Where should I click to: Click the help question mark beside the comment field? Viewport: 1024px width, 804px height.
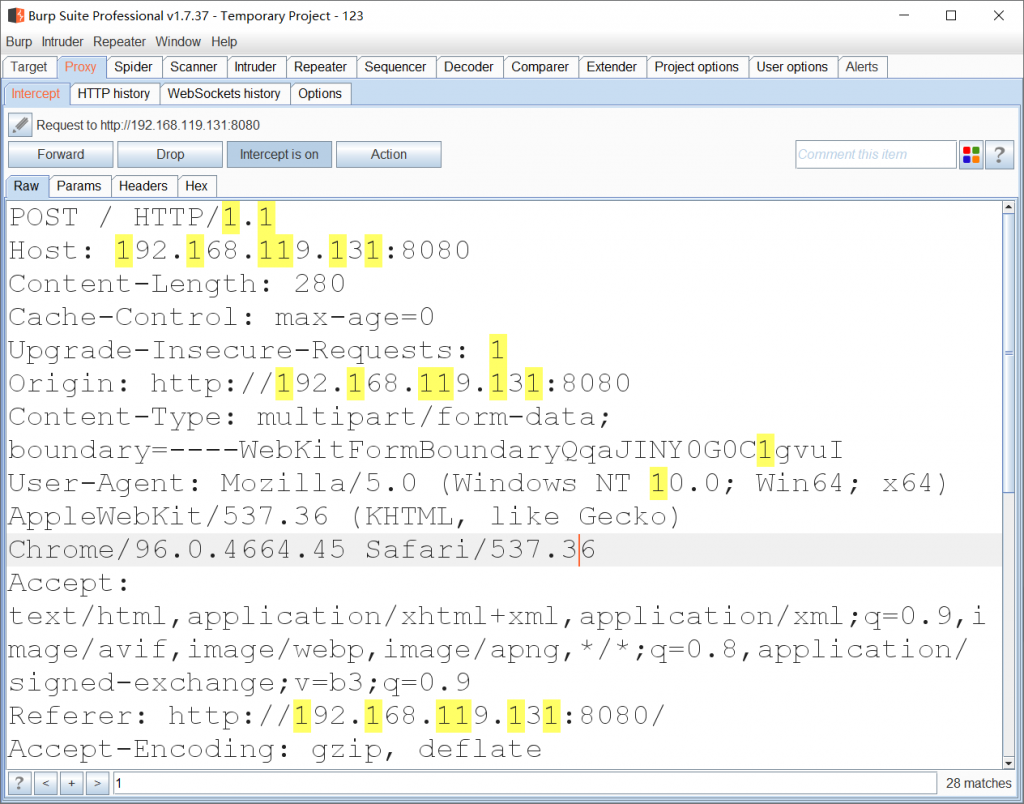tap(999, 155)
